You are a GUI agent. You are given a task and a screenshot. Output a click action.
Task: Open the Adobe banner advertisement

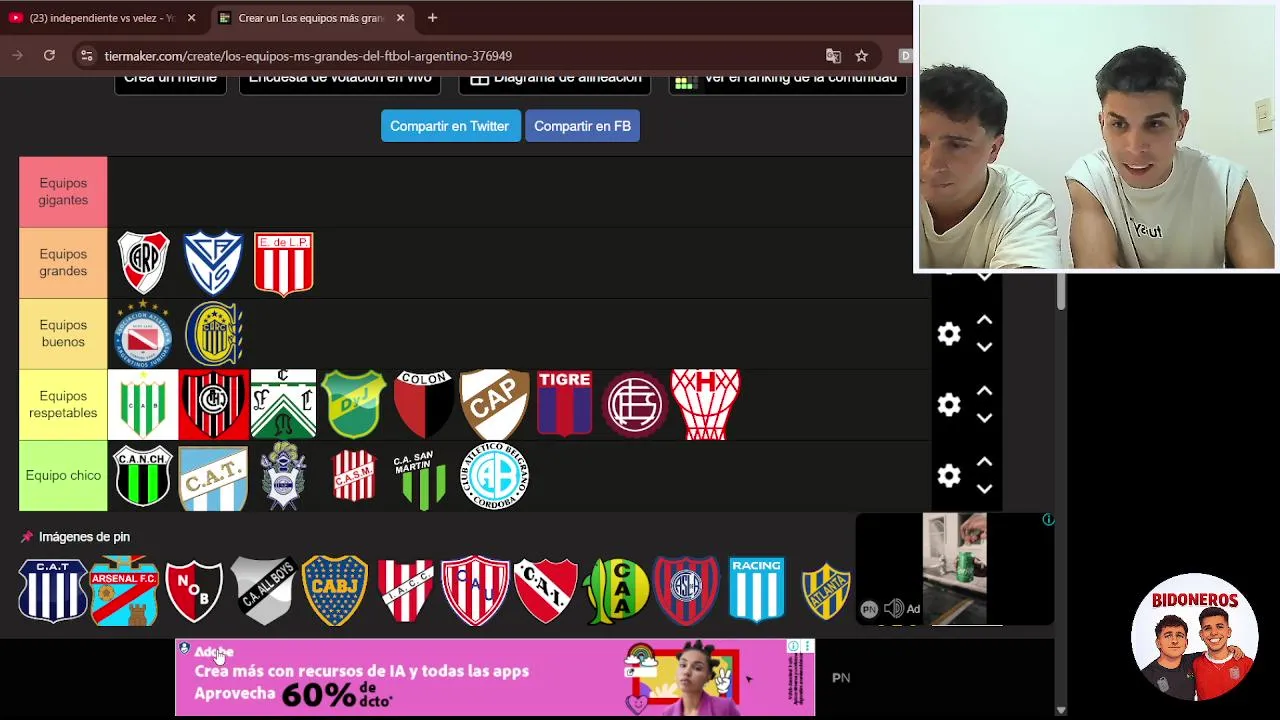coord(495,678)
